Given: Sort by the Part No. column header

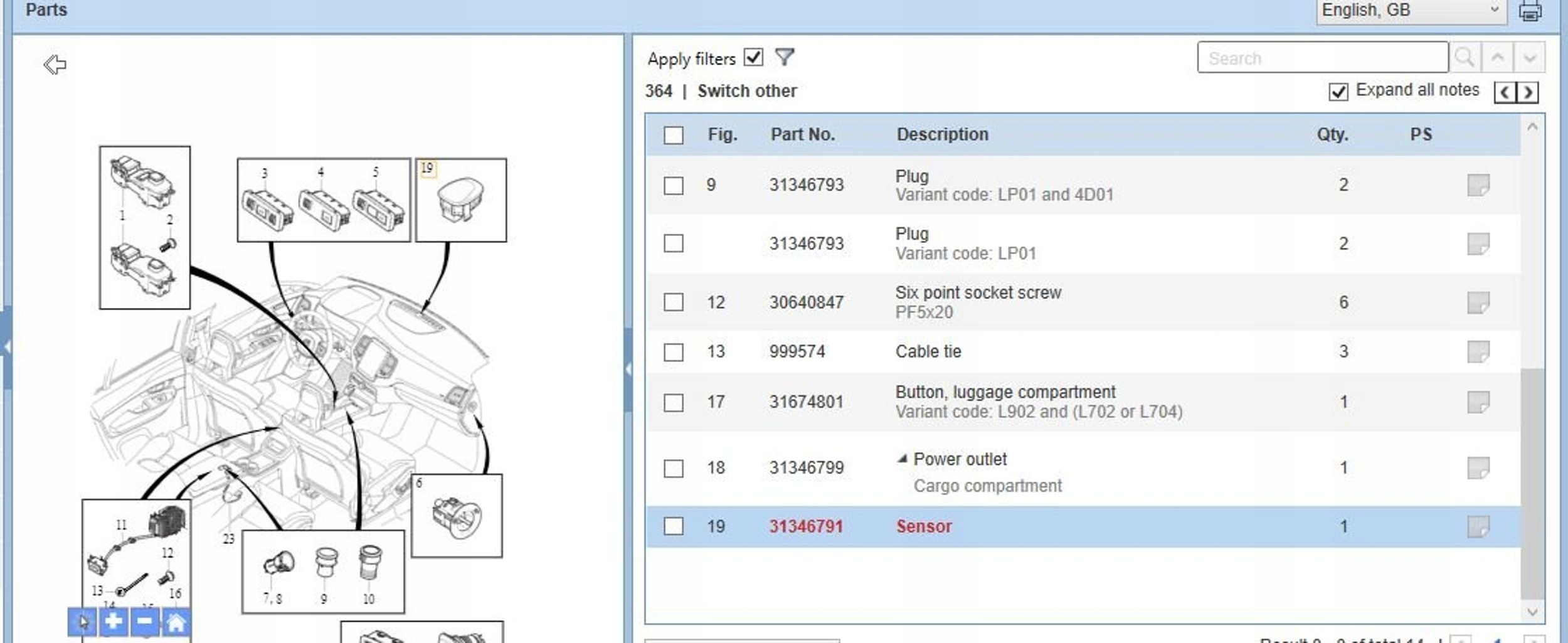Looking at the screenshot, I should click(x=803, y=134).
